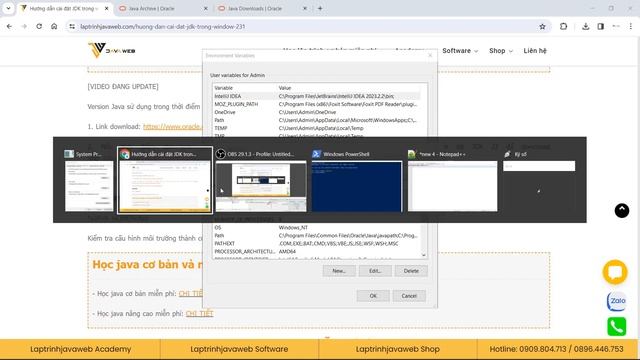This screenshot has width=640, height=360.
Task: Close the Environment Variables dialog
Action: (430, 55)
